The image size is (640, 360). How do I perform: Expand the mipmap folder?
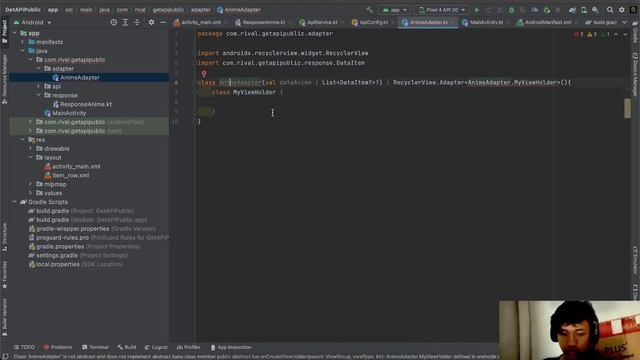point(31,184)
